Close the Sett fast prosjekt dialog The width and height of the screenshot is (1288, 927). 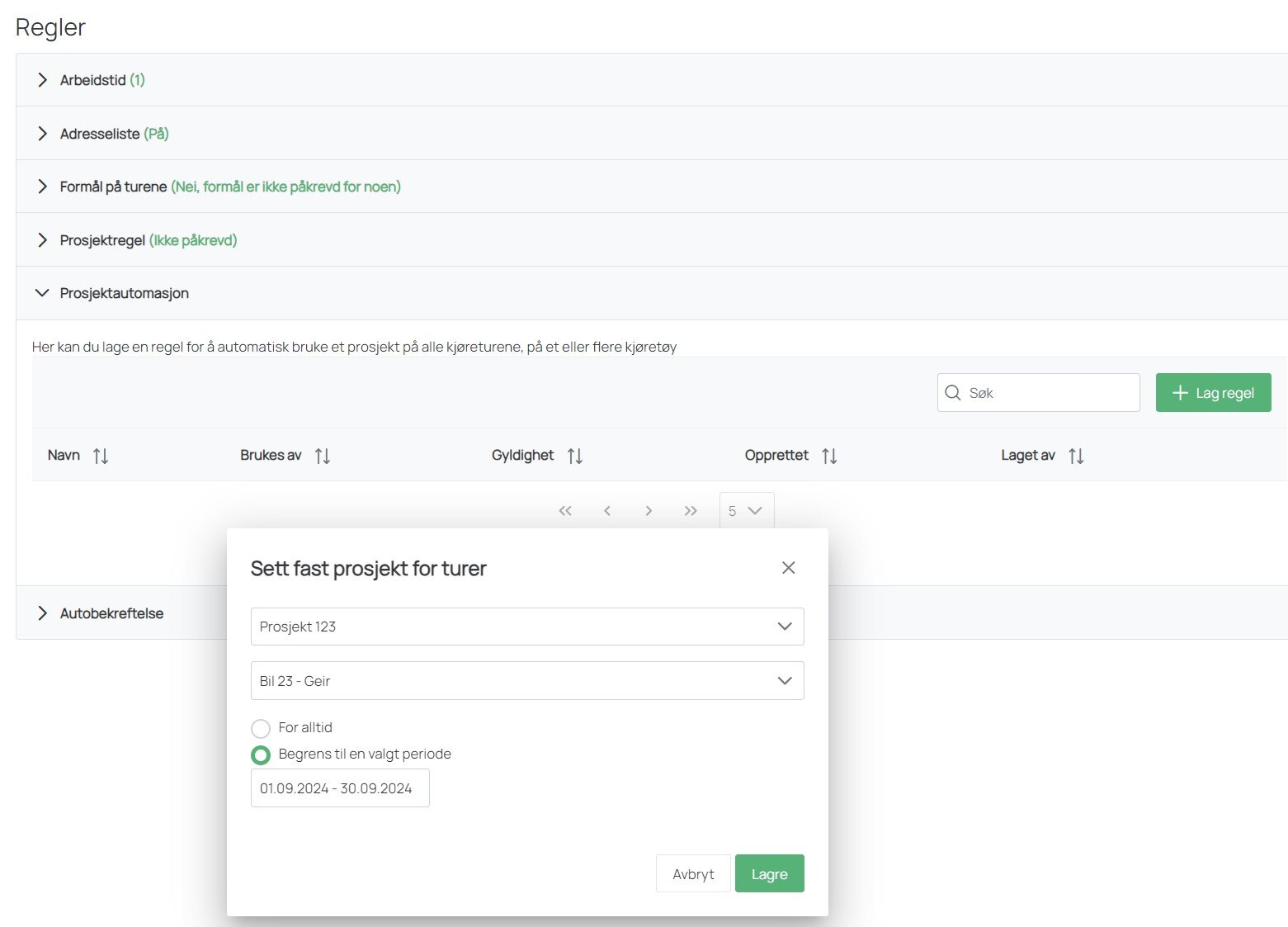(788, 568)
